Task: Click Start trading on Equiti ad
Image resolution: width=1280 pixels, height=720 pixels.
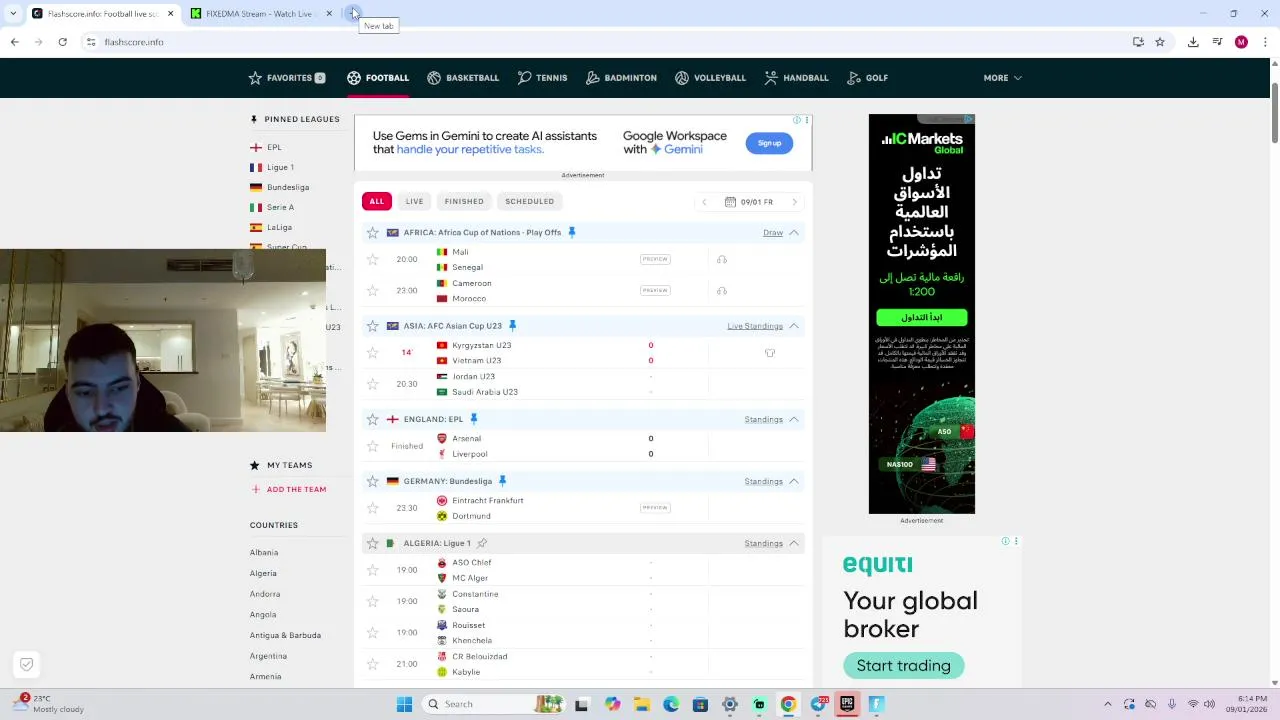Action: point(903,666)
